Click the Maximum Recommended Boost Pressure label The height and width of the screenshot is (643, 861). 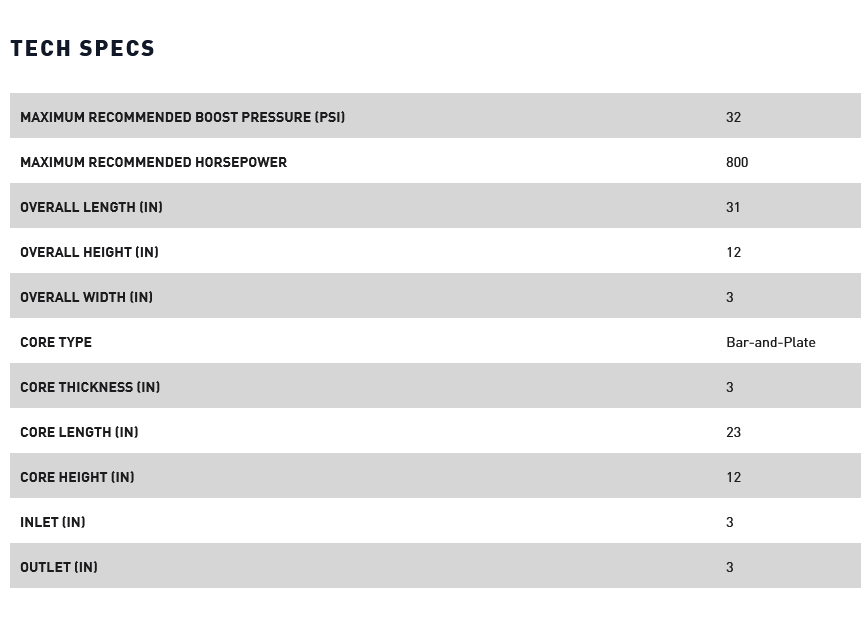point(182,117)
